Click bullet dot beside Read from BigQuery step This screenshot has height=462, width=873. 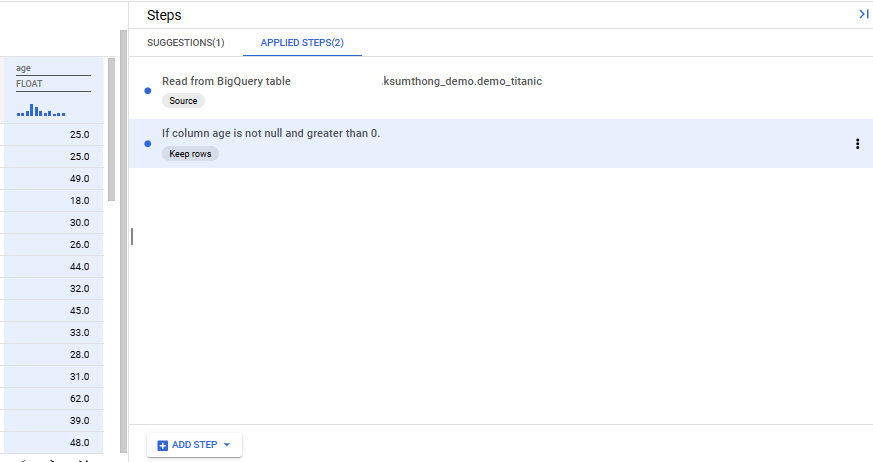(x=148, y=91)
